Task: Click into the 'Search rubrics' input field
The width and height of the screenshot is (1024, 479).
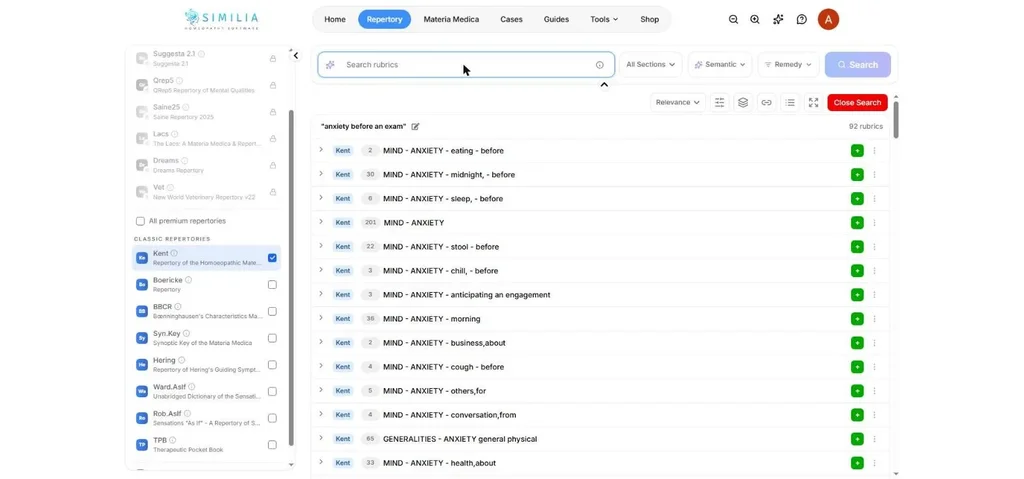Action: (x=466, y=65)
